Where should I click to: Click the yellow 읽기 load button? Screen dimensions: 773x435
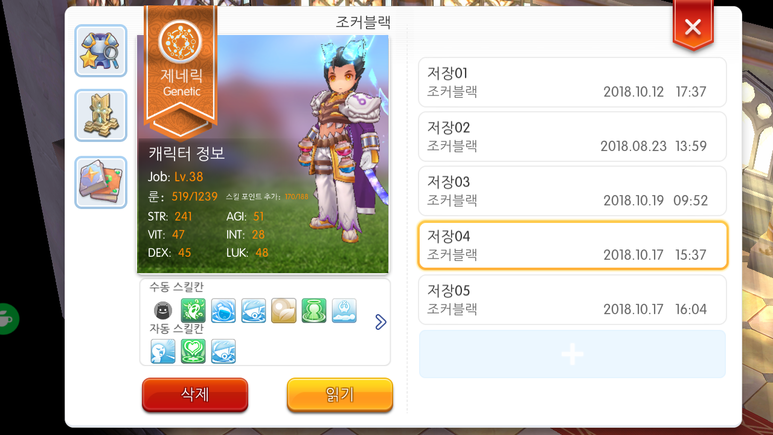pyautogui.click(x=340, y=395)
